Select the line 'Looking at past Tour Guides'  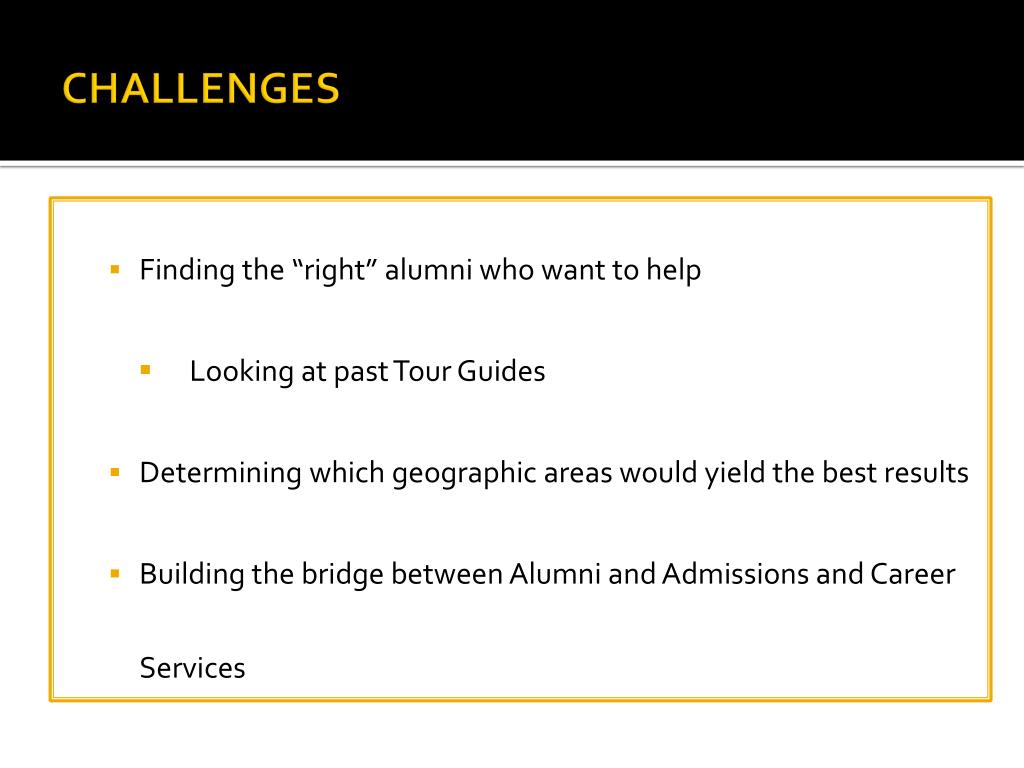pyautogui.click(x=367, y=372)
